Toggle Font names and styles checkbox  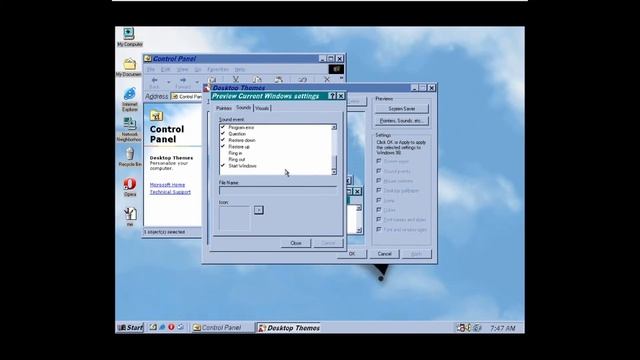(379, 220)
